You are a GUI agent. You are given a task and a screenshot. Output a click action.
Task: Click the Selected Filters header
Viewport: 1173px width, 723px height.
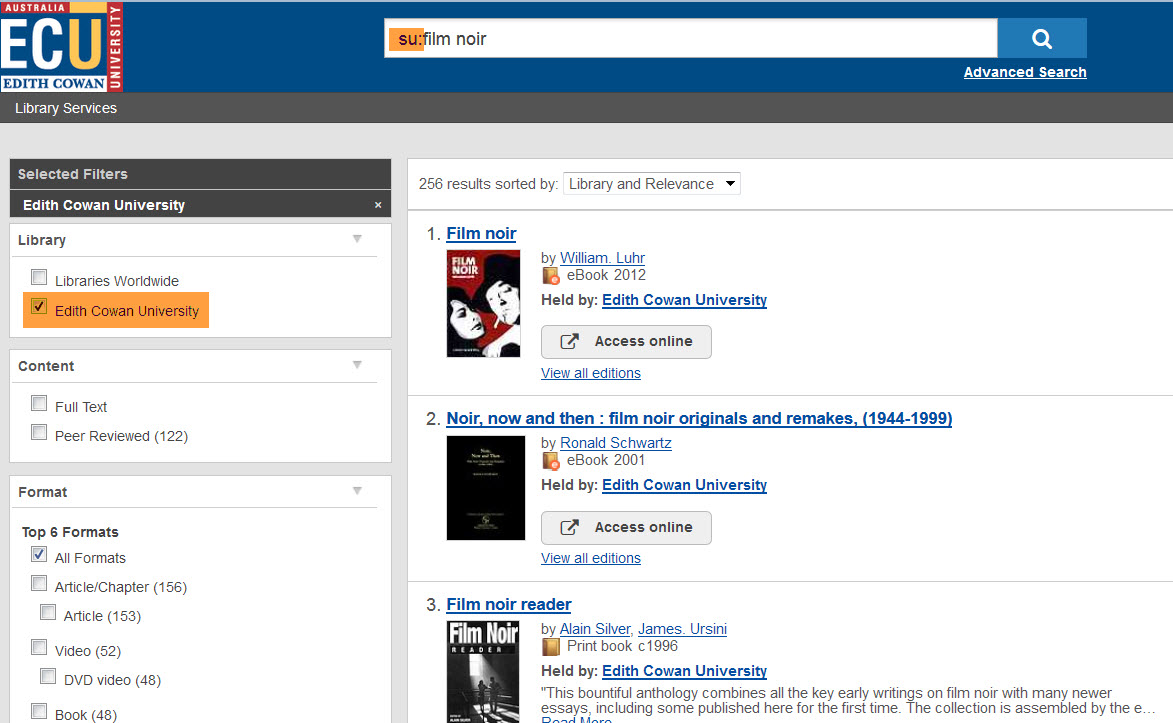coord(200,174)
